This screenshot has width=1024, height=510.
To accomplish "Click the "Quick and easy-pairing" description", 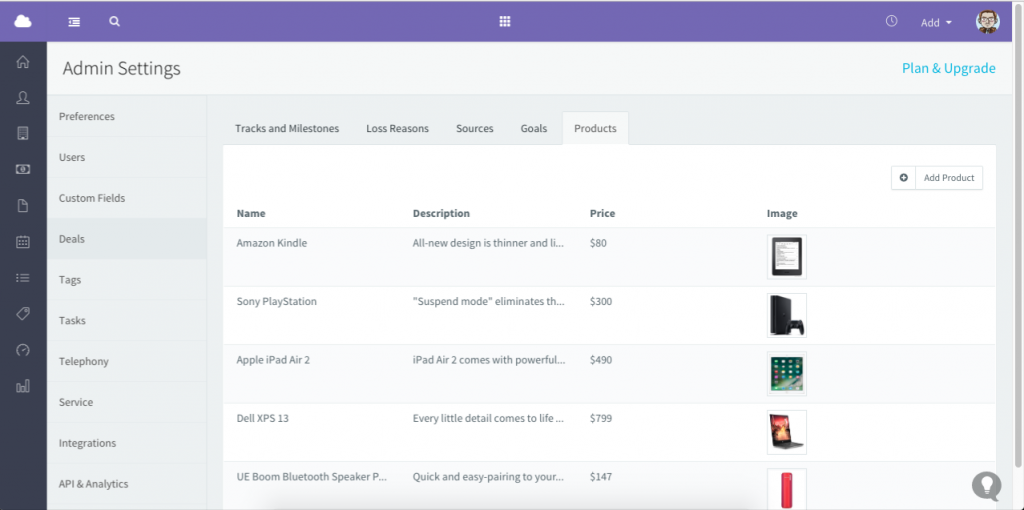I will click(x=488, y=477).
